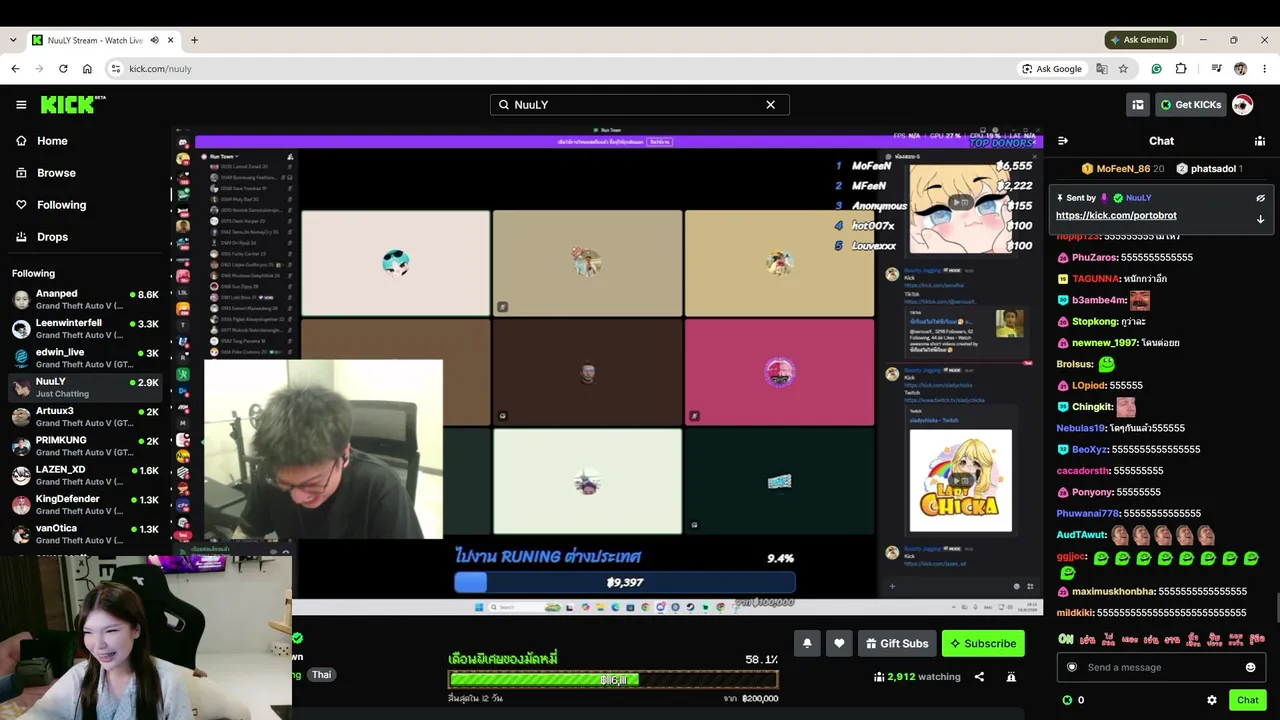Image resolution: width=1280 pixels, height=720 pixels.
Task: Mute the NuuLY Stream browser tab
Action: [154, 40]
